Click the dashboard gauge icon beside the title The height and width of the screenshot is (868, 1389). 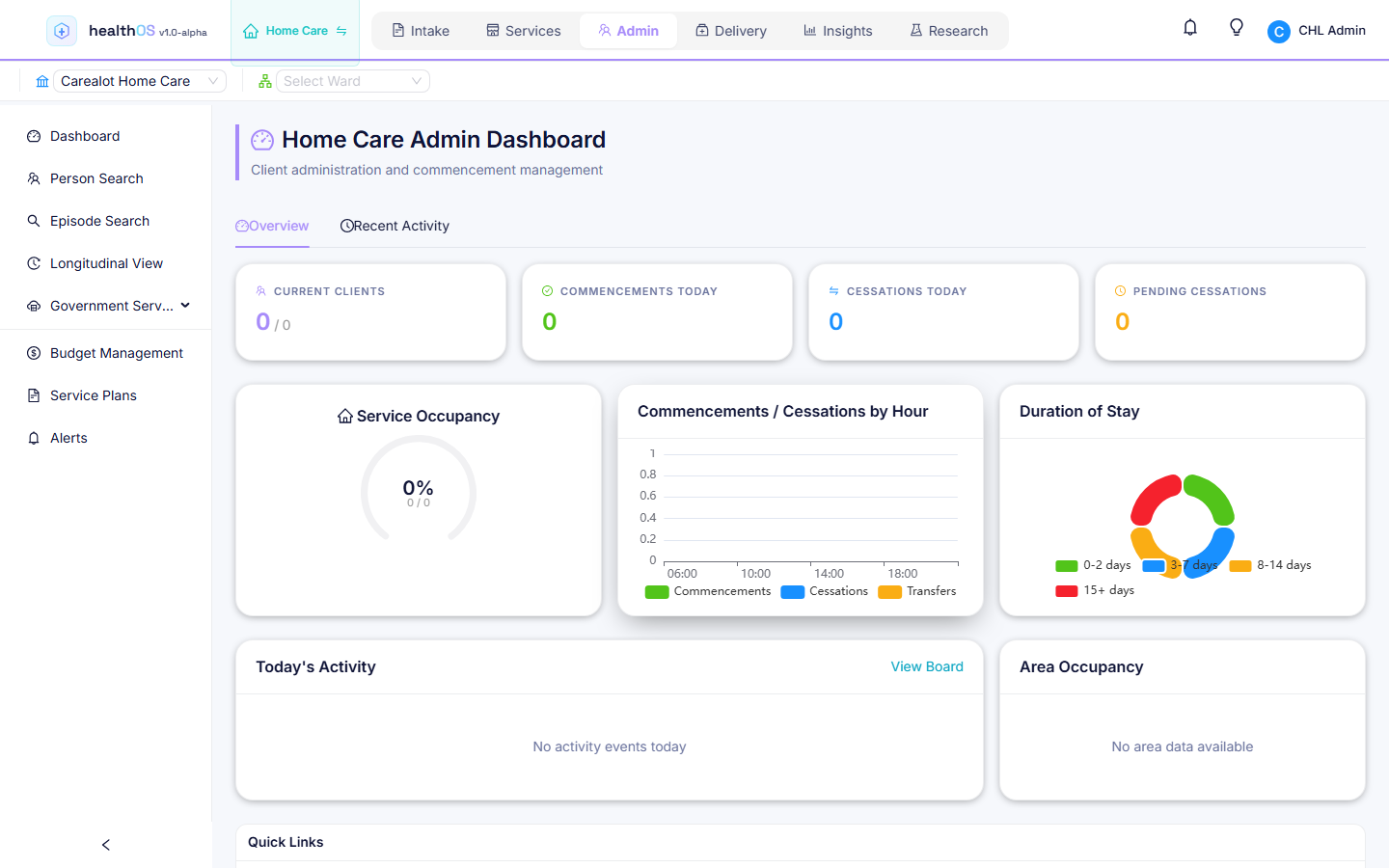(x=262, y=140)
